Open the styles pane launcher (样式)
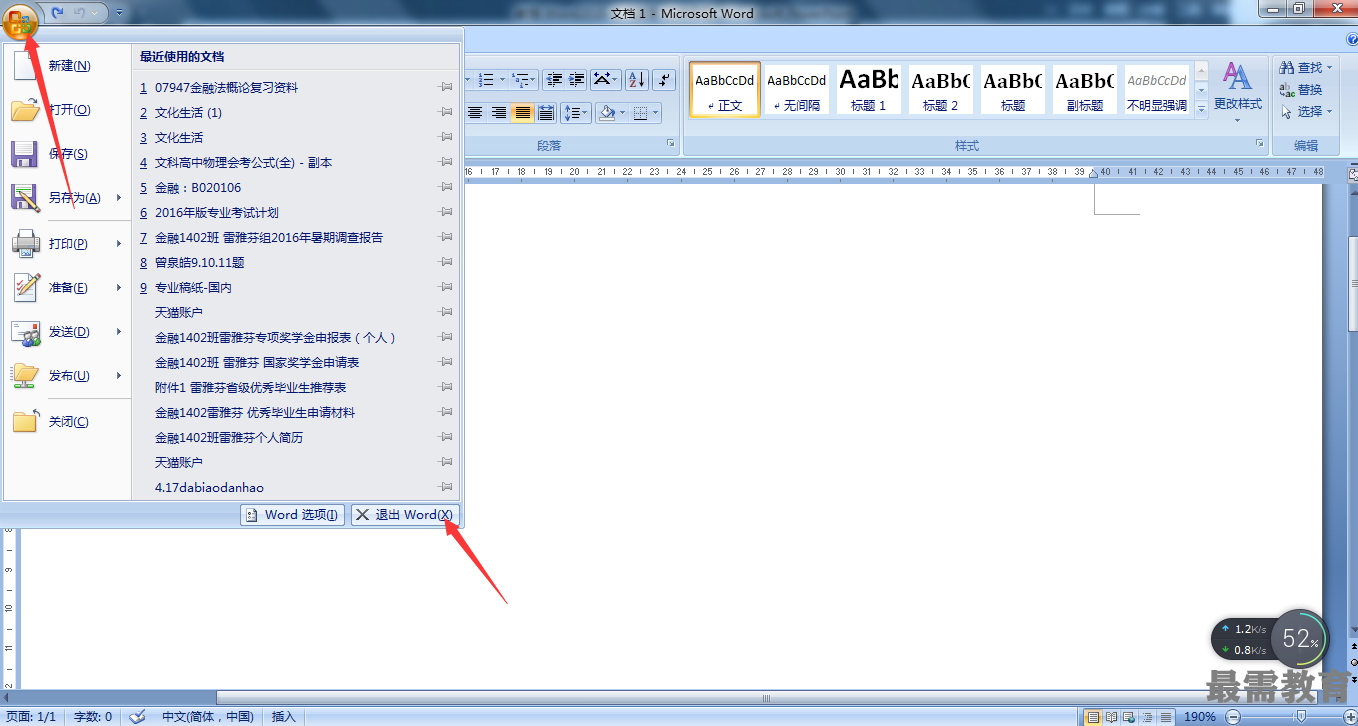Screen dimensions: 1358x726 coord(1260,145)
